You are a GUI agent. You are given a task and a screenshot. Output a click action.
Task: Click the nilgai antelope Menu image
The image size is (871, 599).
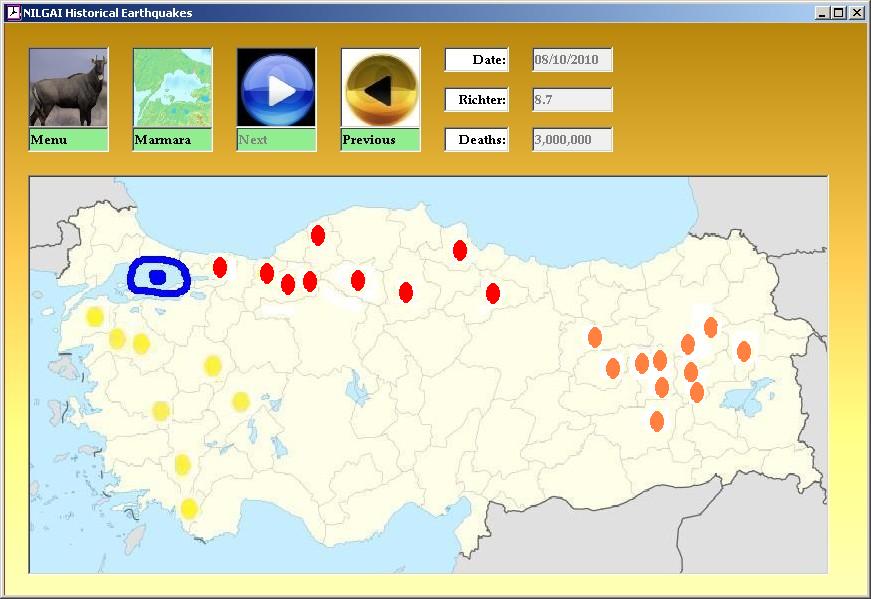68,88
